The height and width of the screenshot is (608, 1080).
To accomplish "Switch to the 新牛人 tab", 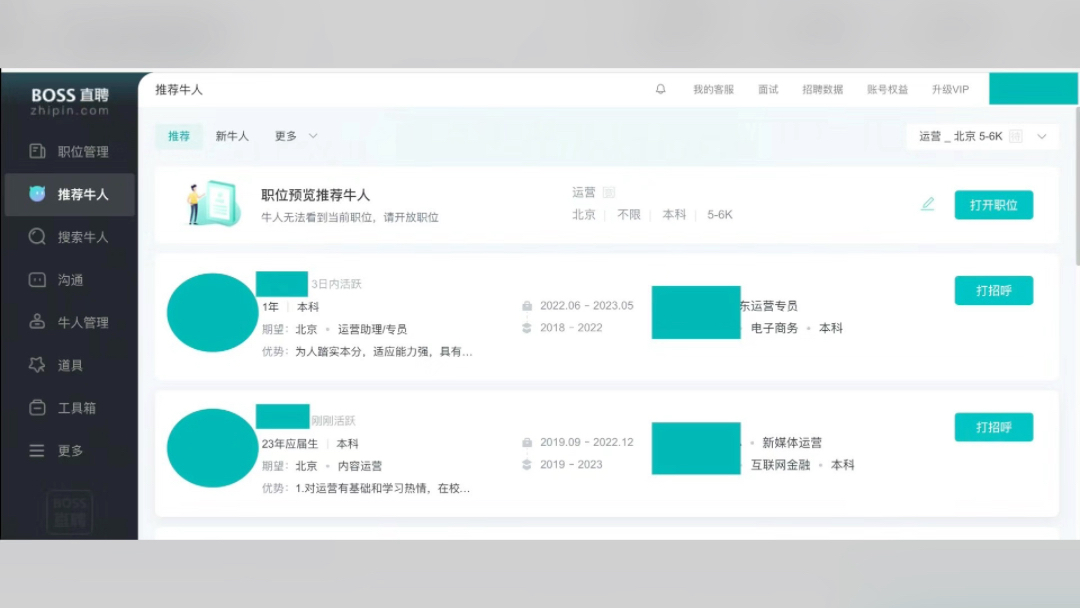I will pos(232,135).
